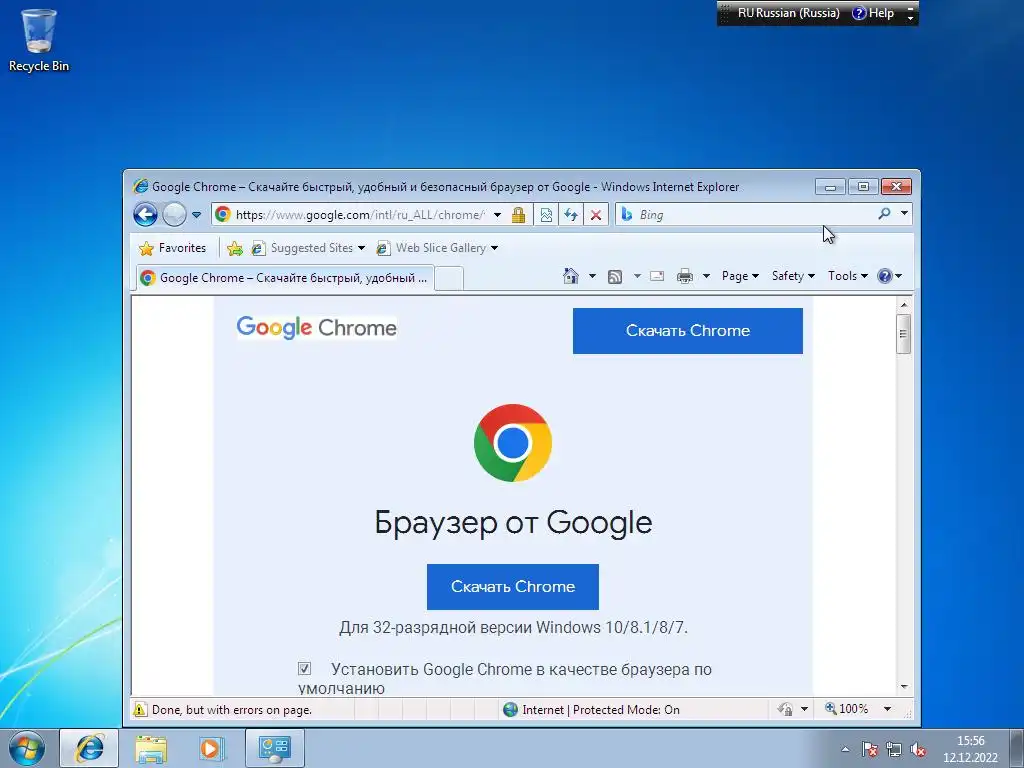Expand the Home button dropdown arrow
The height and width of the screenshot is (768, 1024).
592,276
